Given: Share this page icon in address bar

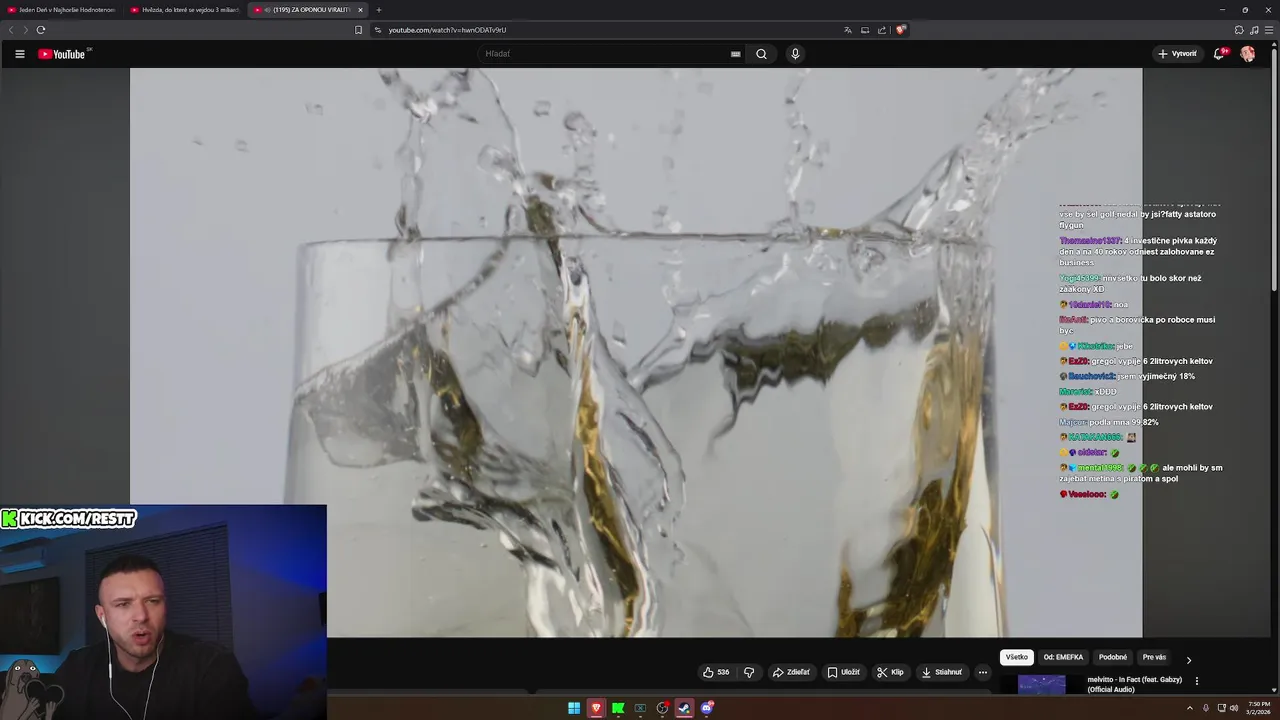Looking at the screenshot, I should 881,30.
